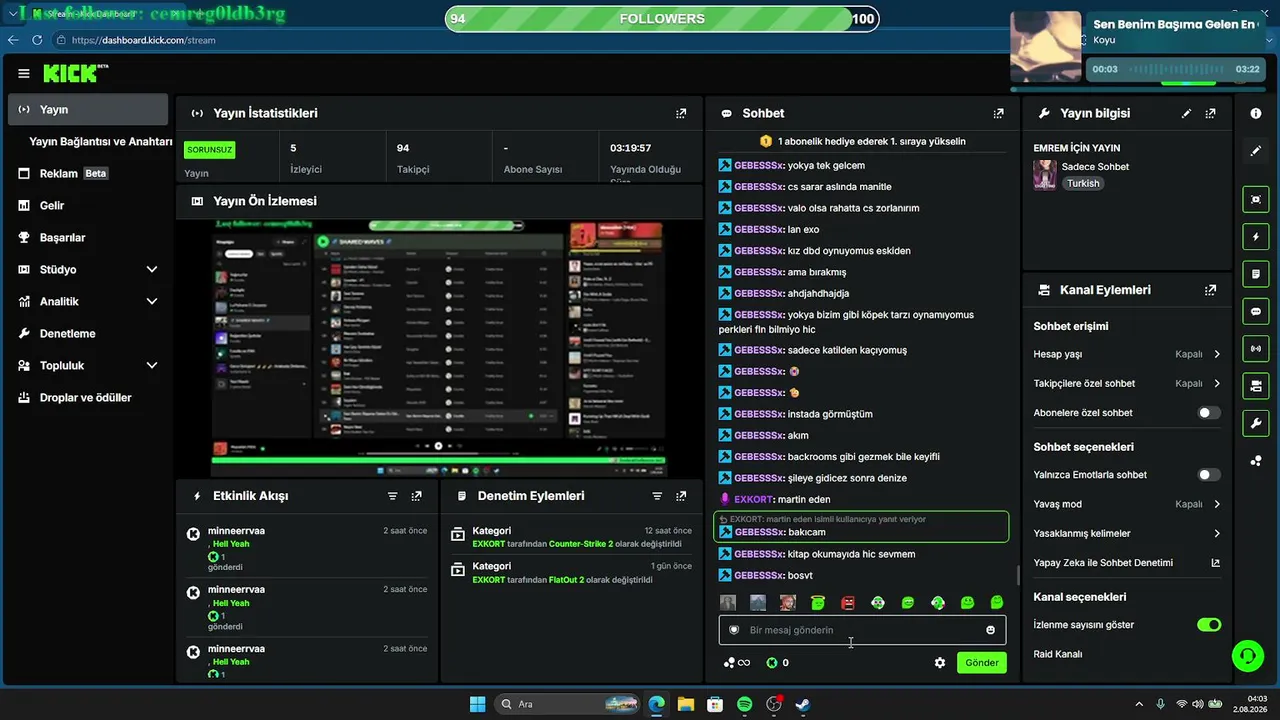
Task: Click the Turkish language tag
Action: (x=1083, y=184)
